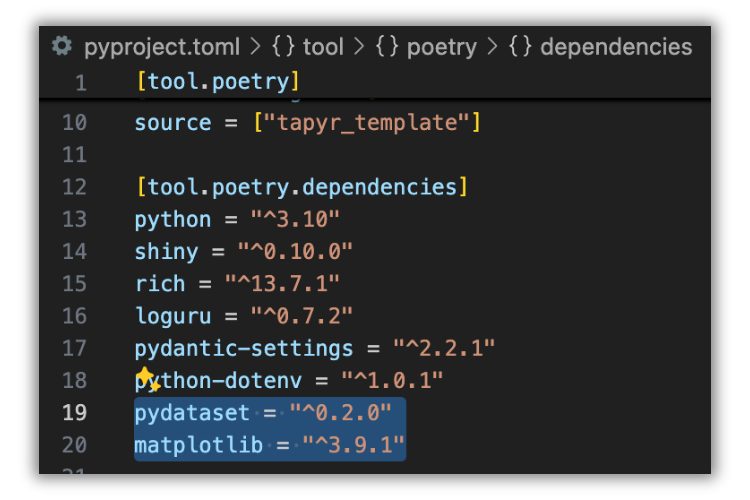
Task: Place cursor on the [tool.poetry.dependencies] header
Action: 302,187
